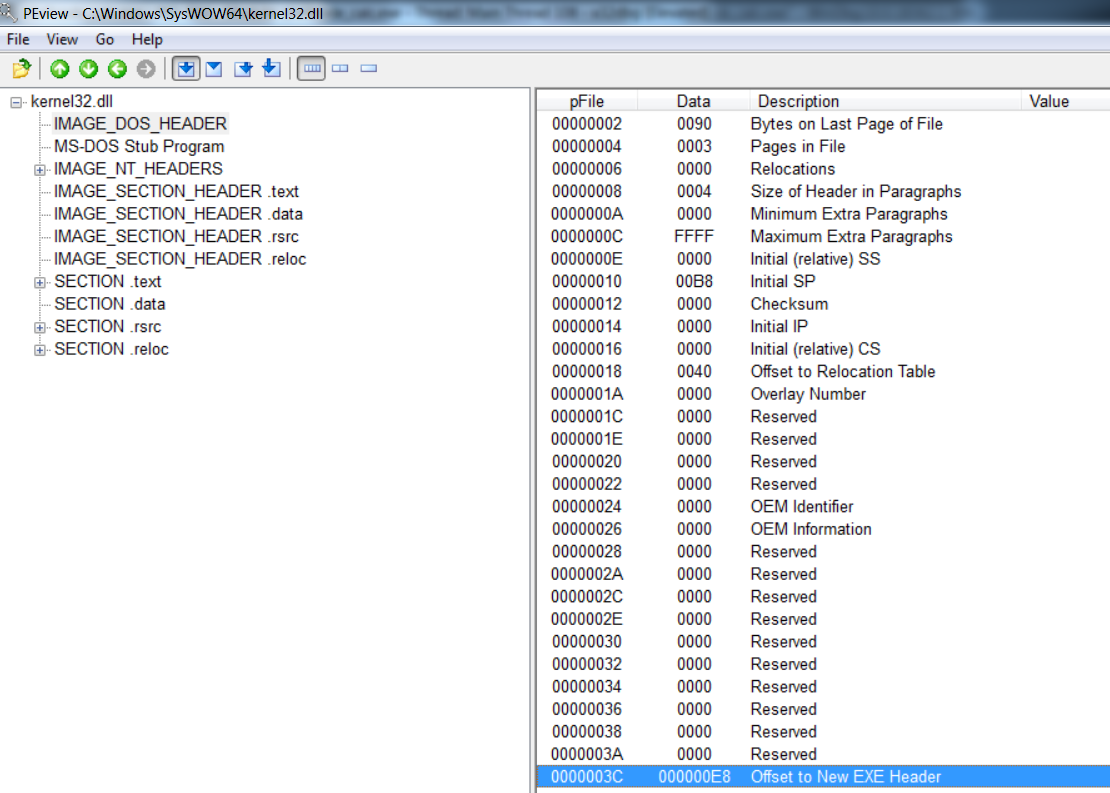Open the File menu
Viewport: 1110px width, 793px height.
pyautogui.click(x=17, y=39)
